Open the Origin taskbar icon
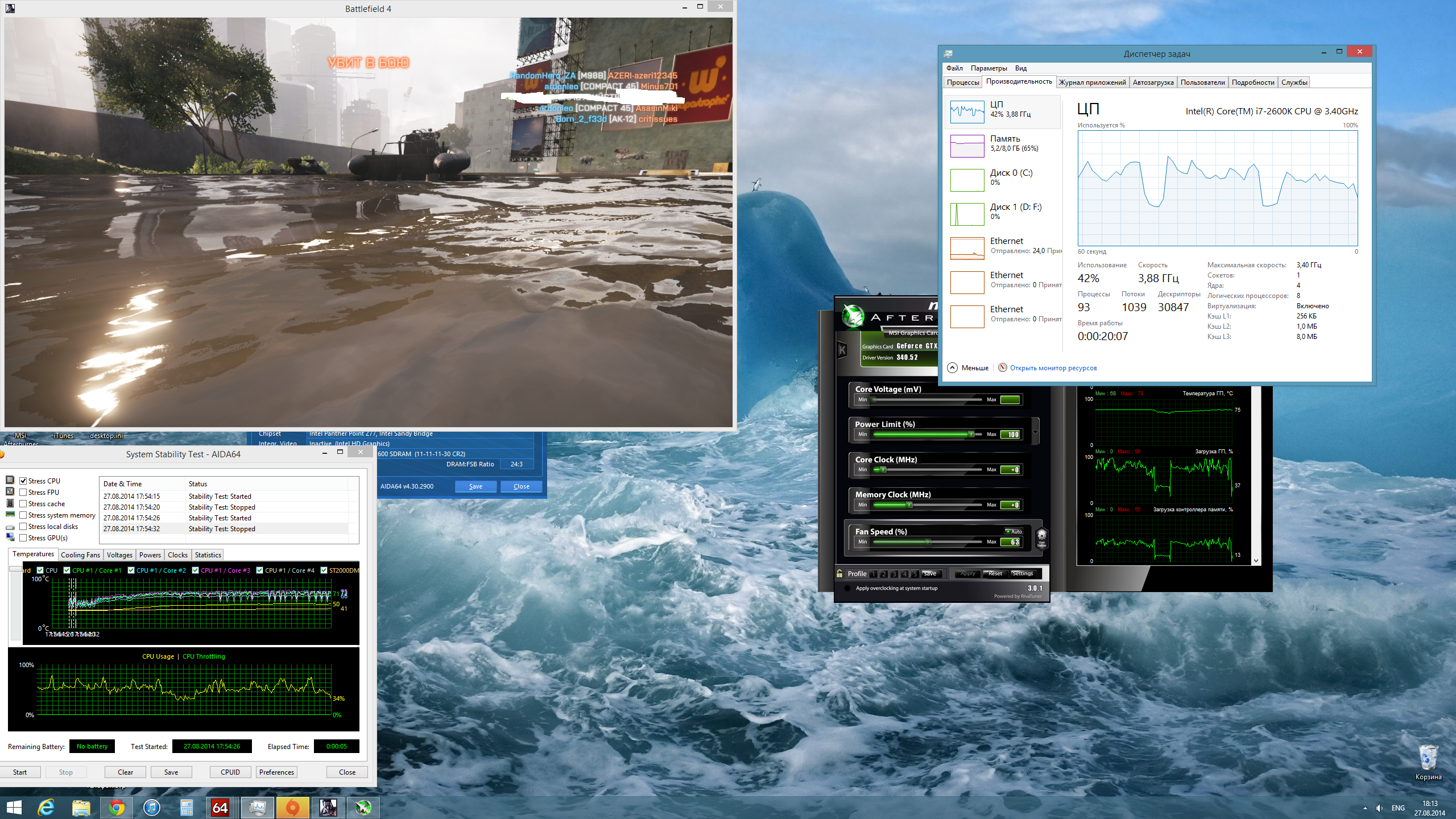This screenshot has width=1456, height=819. [292, 807]
